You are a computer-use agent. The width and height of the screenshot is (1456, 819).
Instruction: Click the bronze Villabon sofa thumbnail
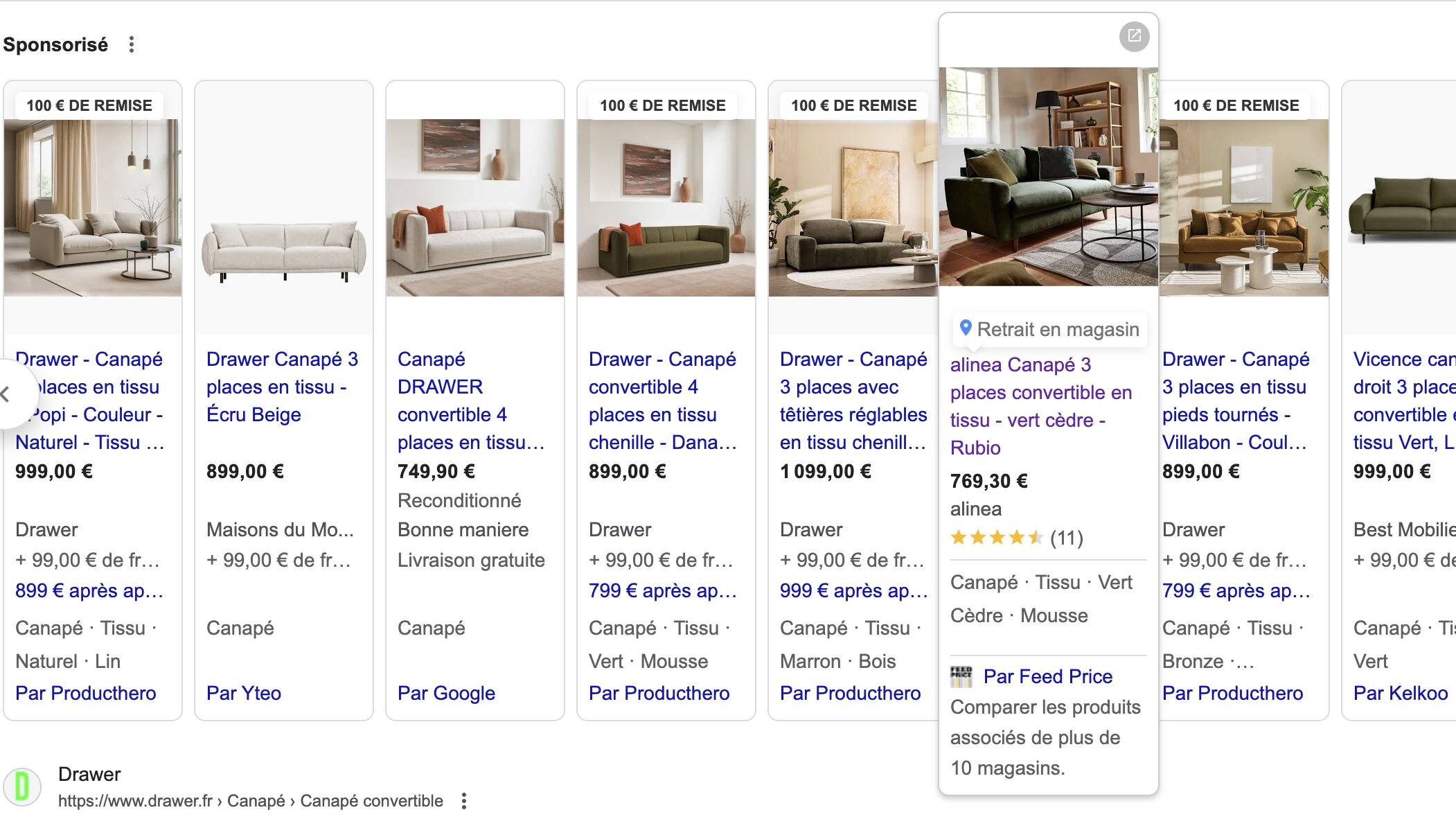click(1243, 208)
